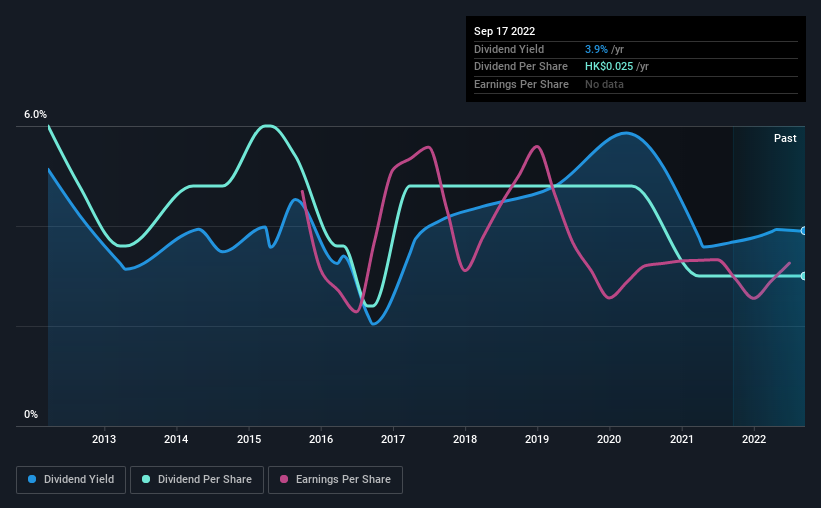Click the 2019 x-axis label
The height and width of the screenshot is (508, 821).
[537, 439]
